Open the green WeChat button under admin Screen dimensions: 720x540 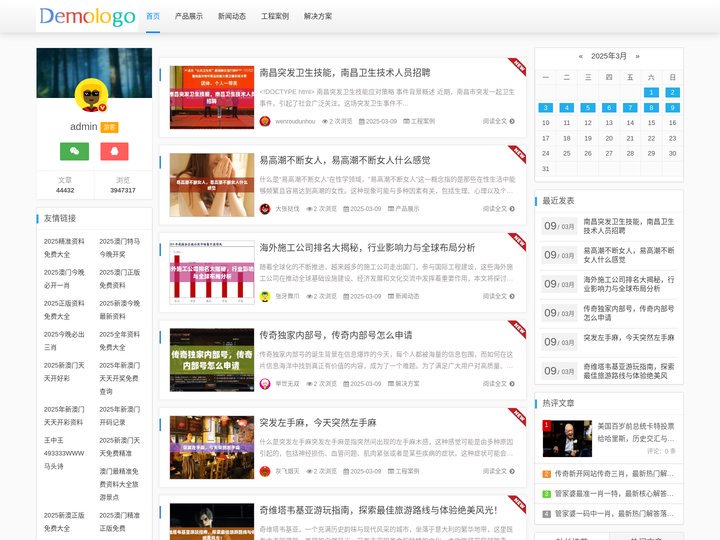point(74,151)
